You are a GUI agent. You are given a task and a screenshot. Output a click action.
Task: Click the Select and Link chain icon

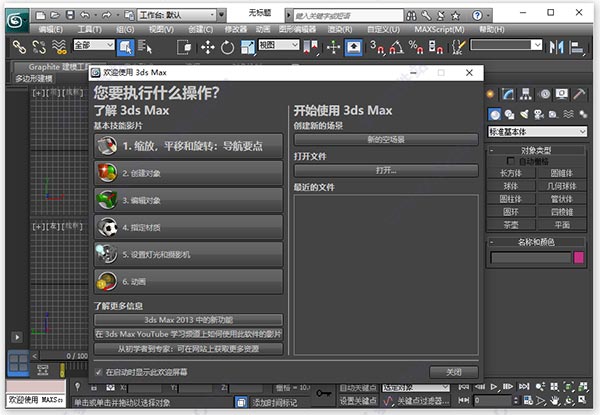[x=19, y=47]
